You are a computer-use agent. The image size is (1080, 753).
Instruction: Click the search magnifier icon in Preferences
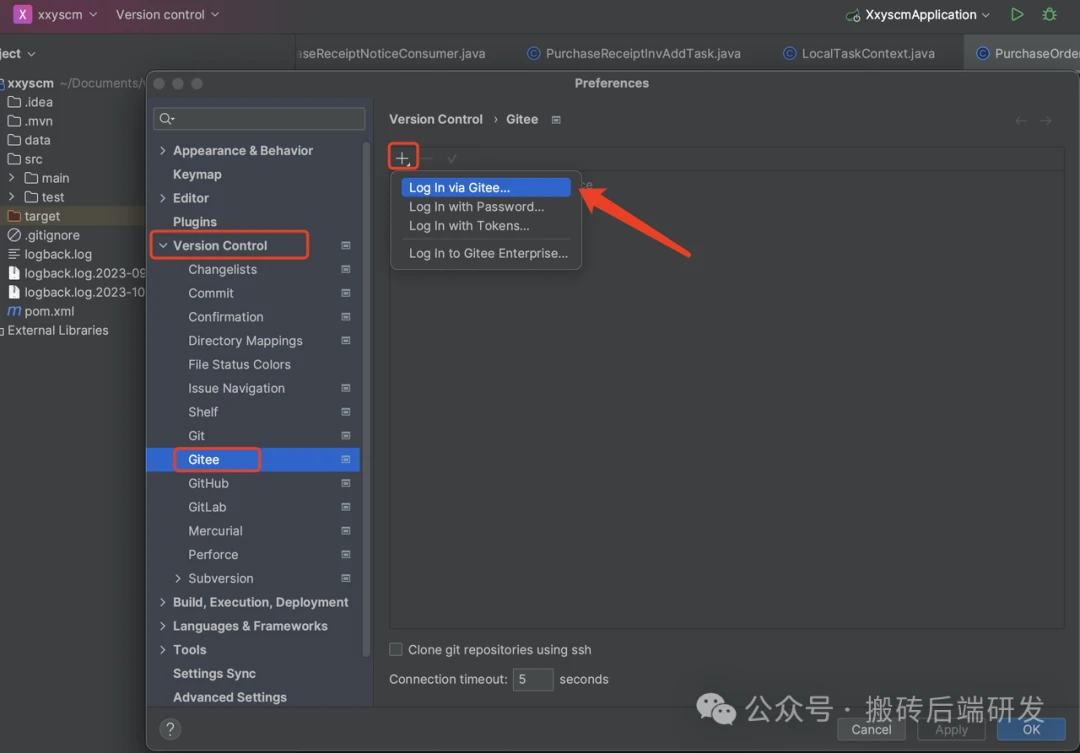[x=167, y=118]
